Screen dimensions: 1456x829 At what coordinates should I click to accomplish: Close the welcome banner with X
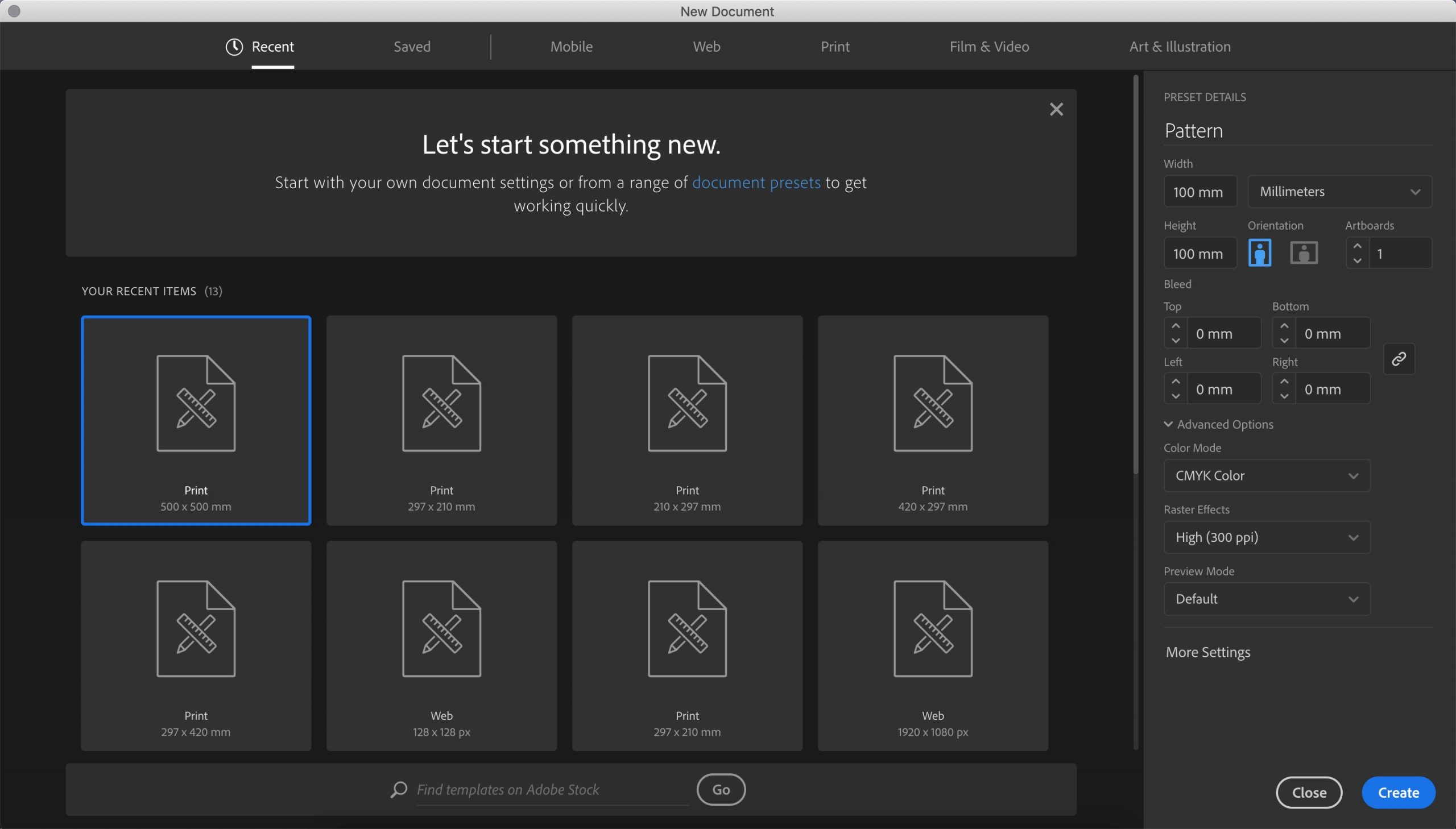tap(1056, 109)
